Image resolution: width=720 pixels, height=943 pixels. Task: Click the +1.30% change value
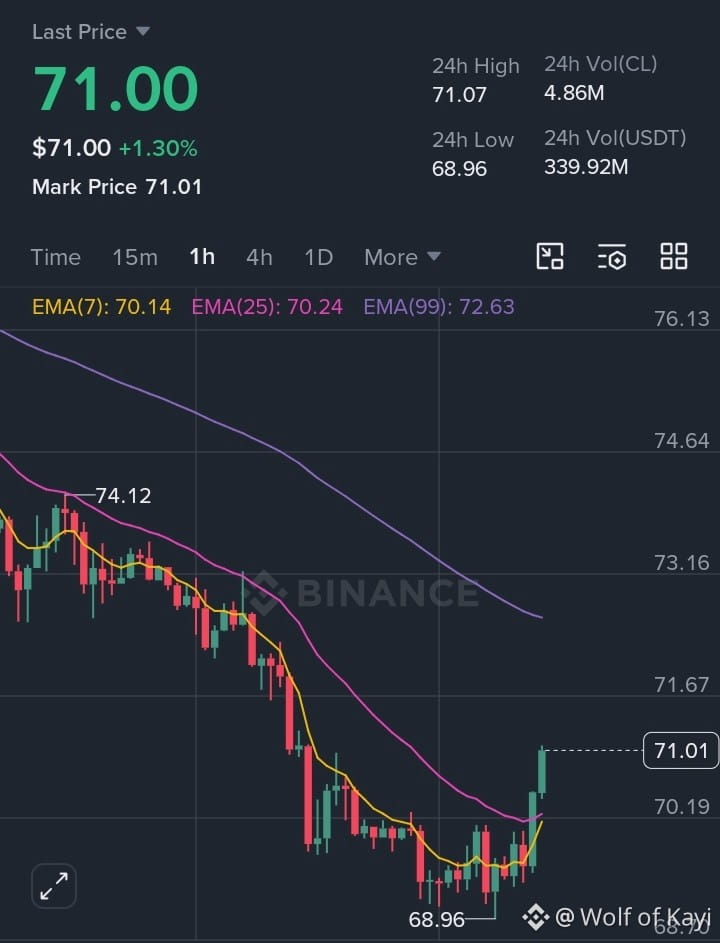(x=158, y=149)
